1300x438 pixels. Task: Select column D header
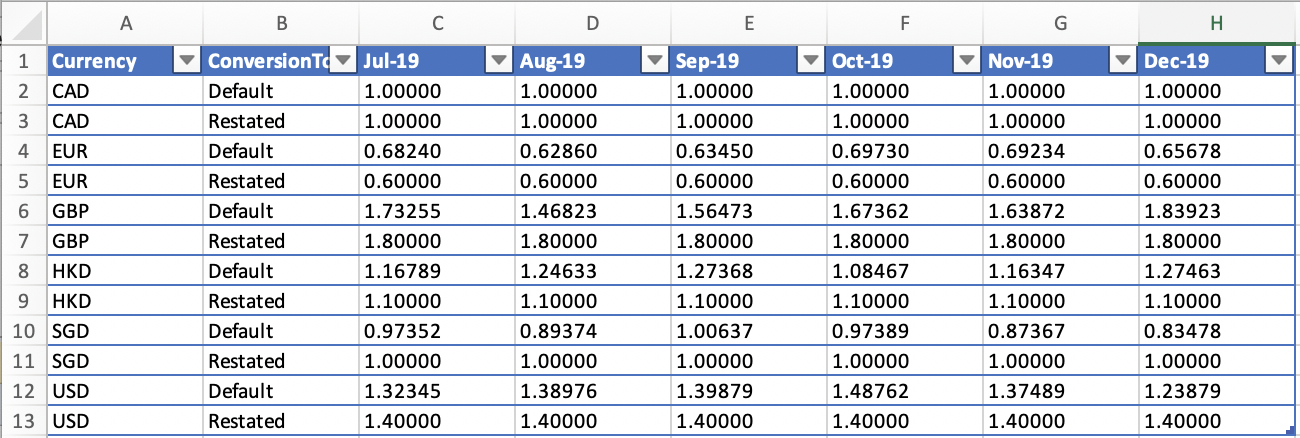point(592,23)
